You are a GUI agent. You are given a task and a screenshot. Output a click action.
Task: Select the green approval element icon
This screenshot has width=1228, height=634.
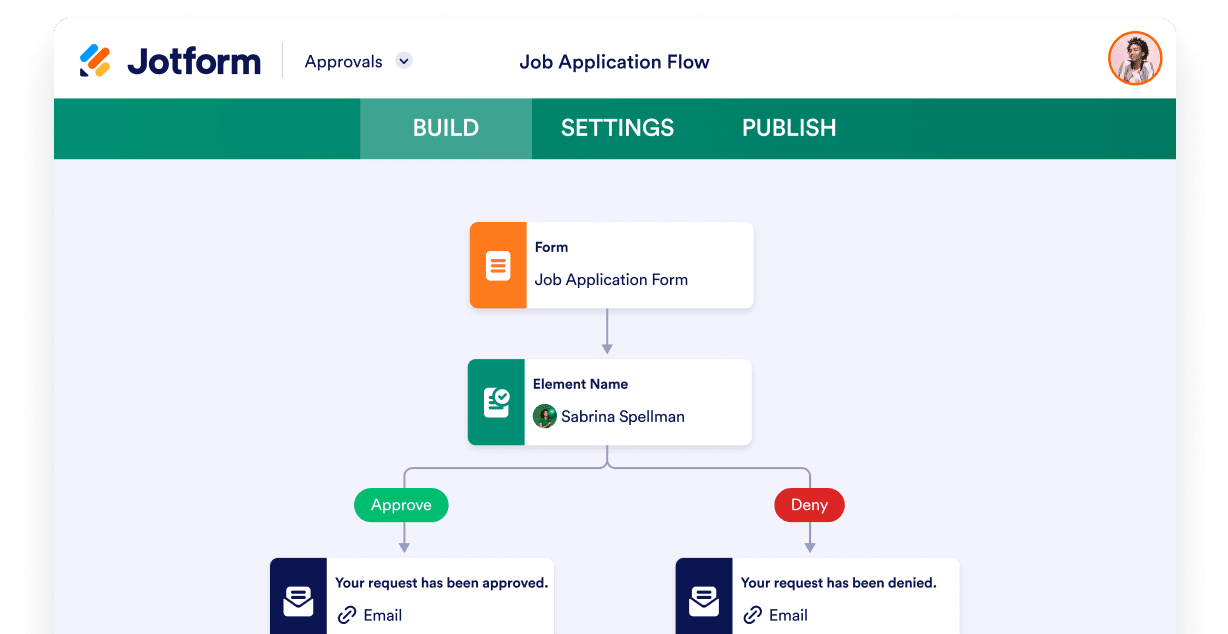496,402
